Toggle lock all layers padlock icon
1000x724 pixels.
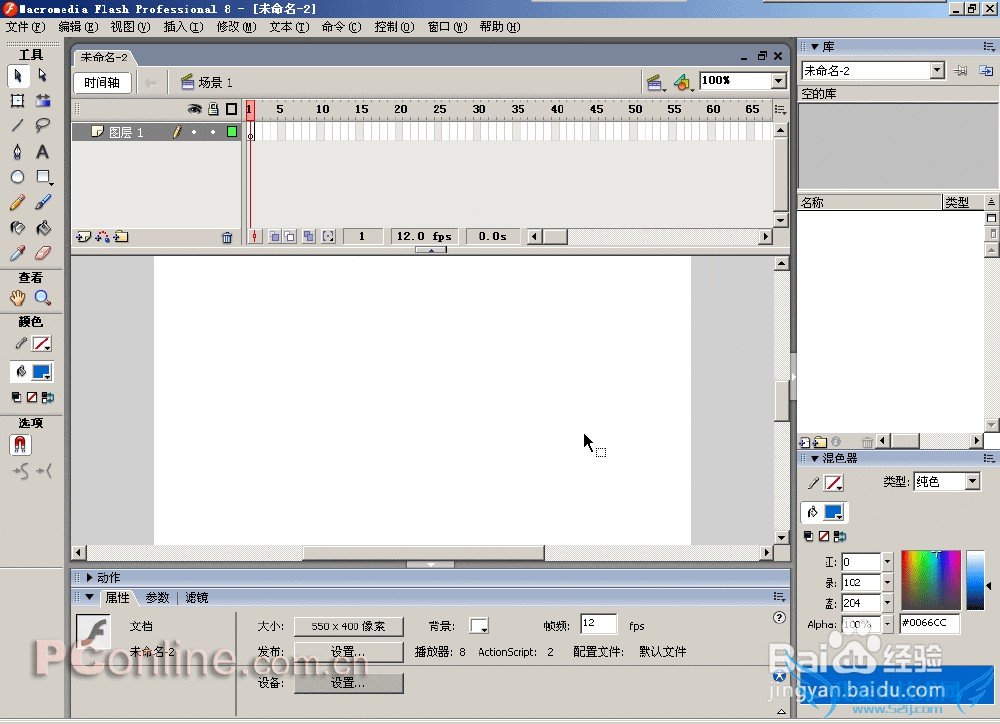point(213,109)
